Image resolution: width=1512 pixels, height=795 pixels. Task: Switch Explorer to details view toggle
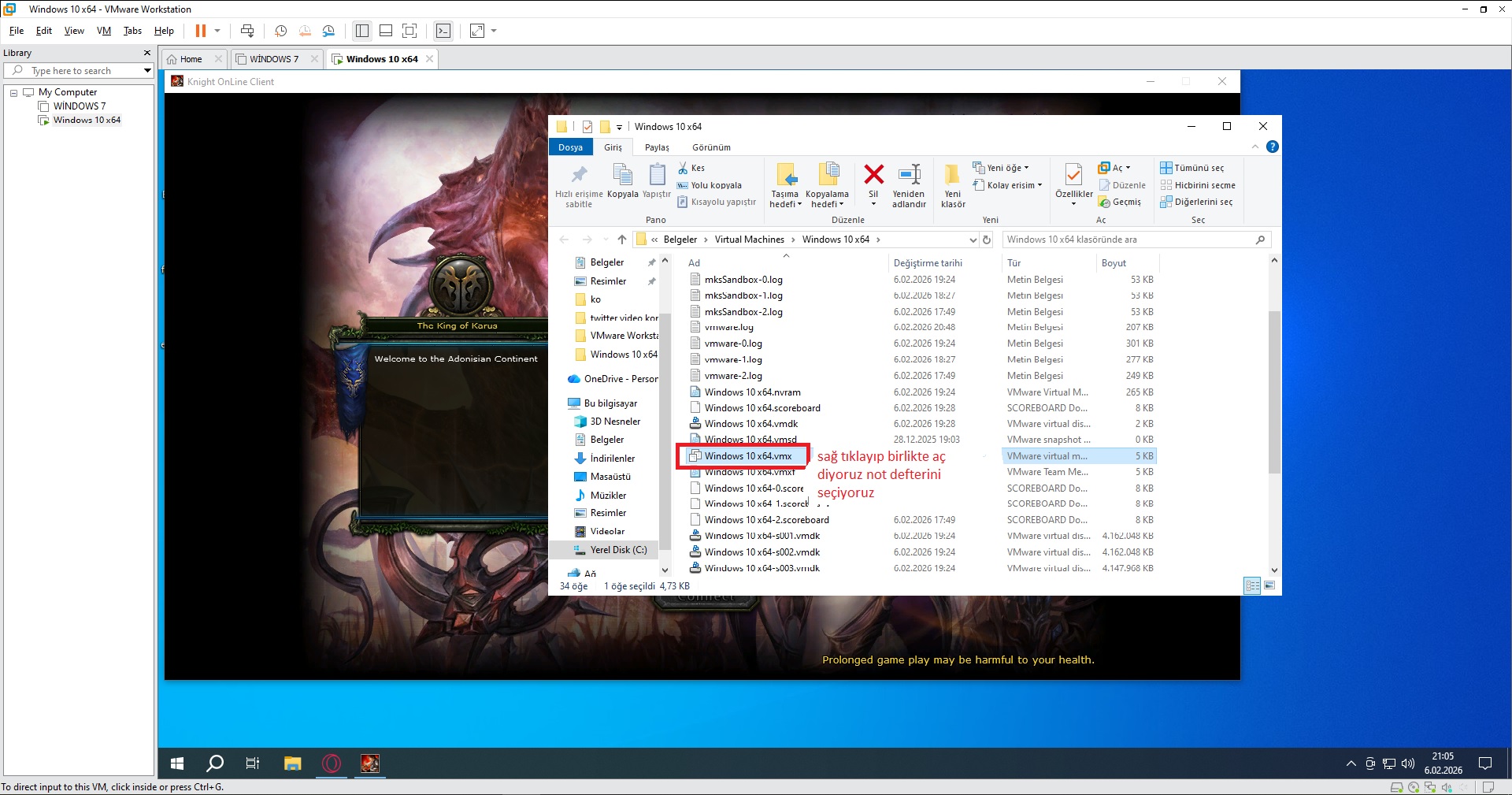(1252, 585)
